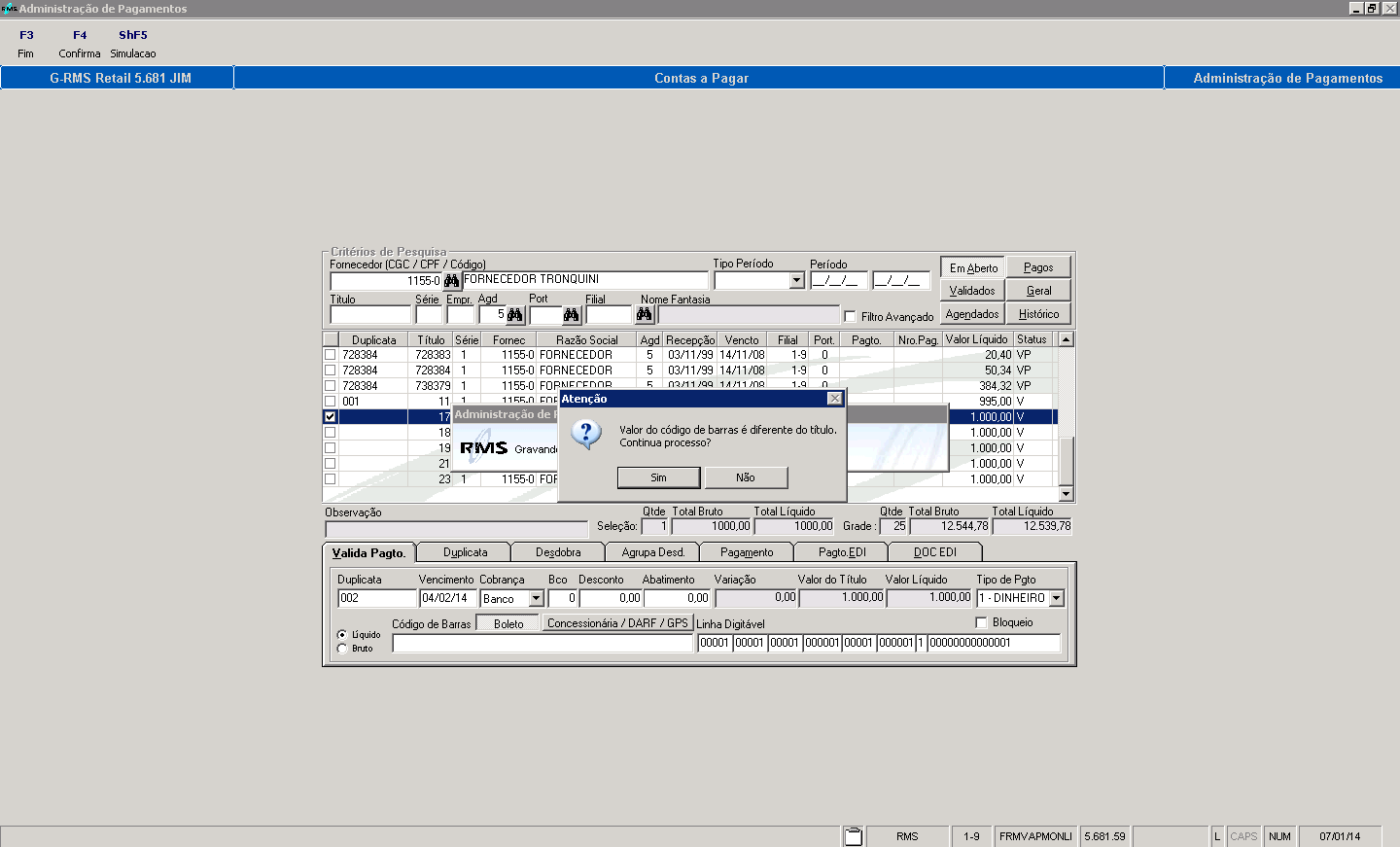
Task: Click the Status column header
Action: (x=1032, y=339)
